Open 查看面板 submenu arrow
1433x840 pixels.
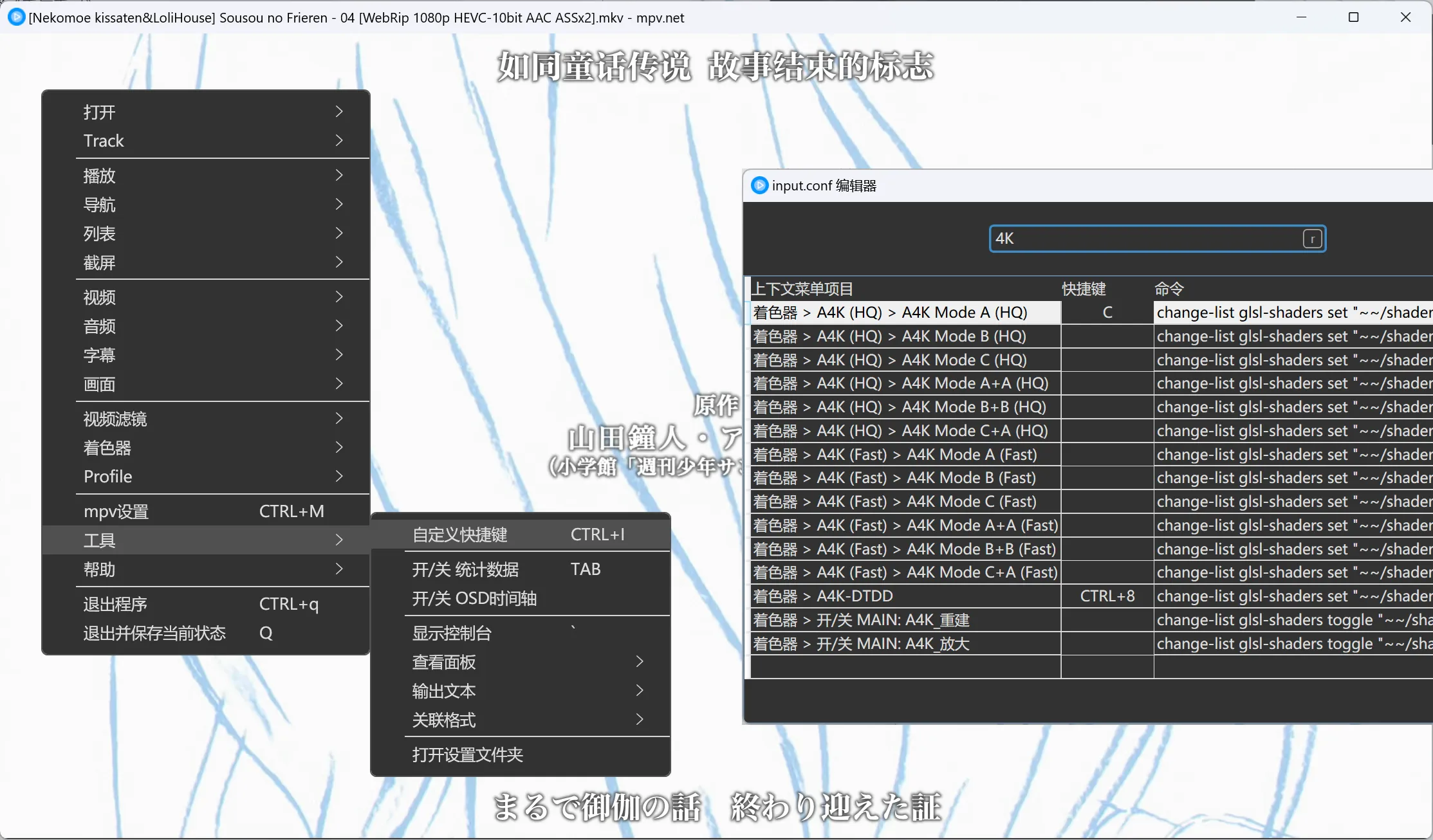coord(639,662)
